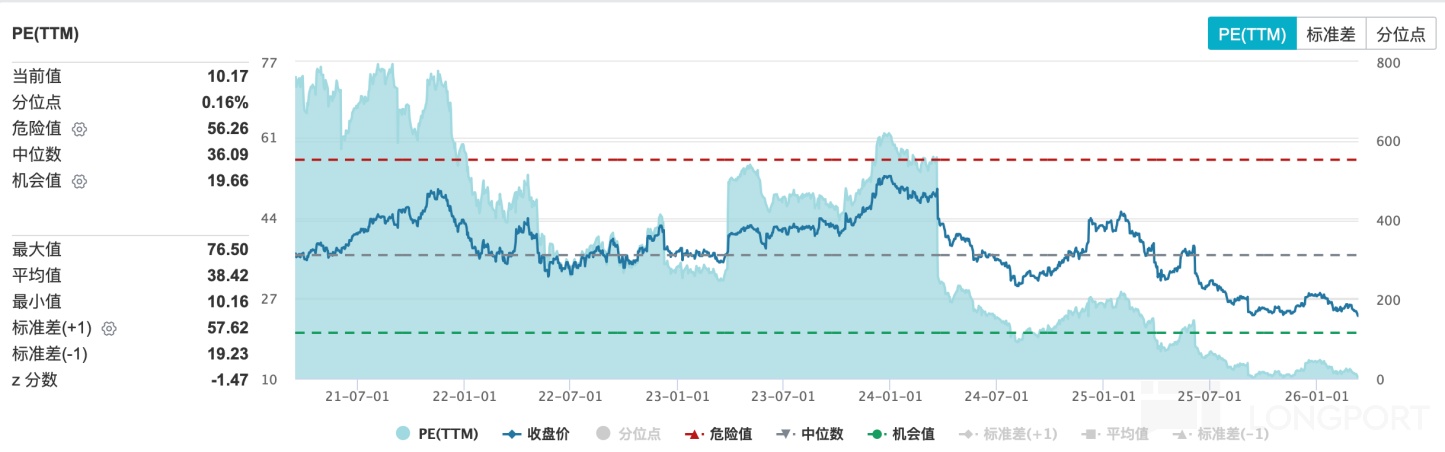The image size is (1445, 452).
Task: Click the 22-07-01 date axis label
Action: pos(569,397)
